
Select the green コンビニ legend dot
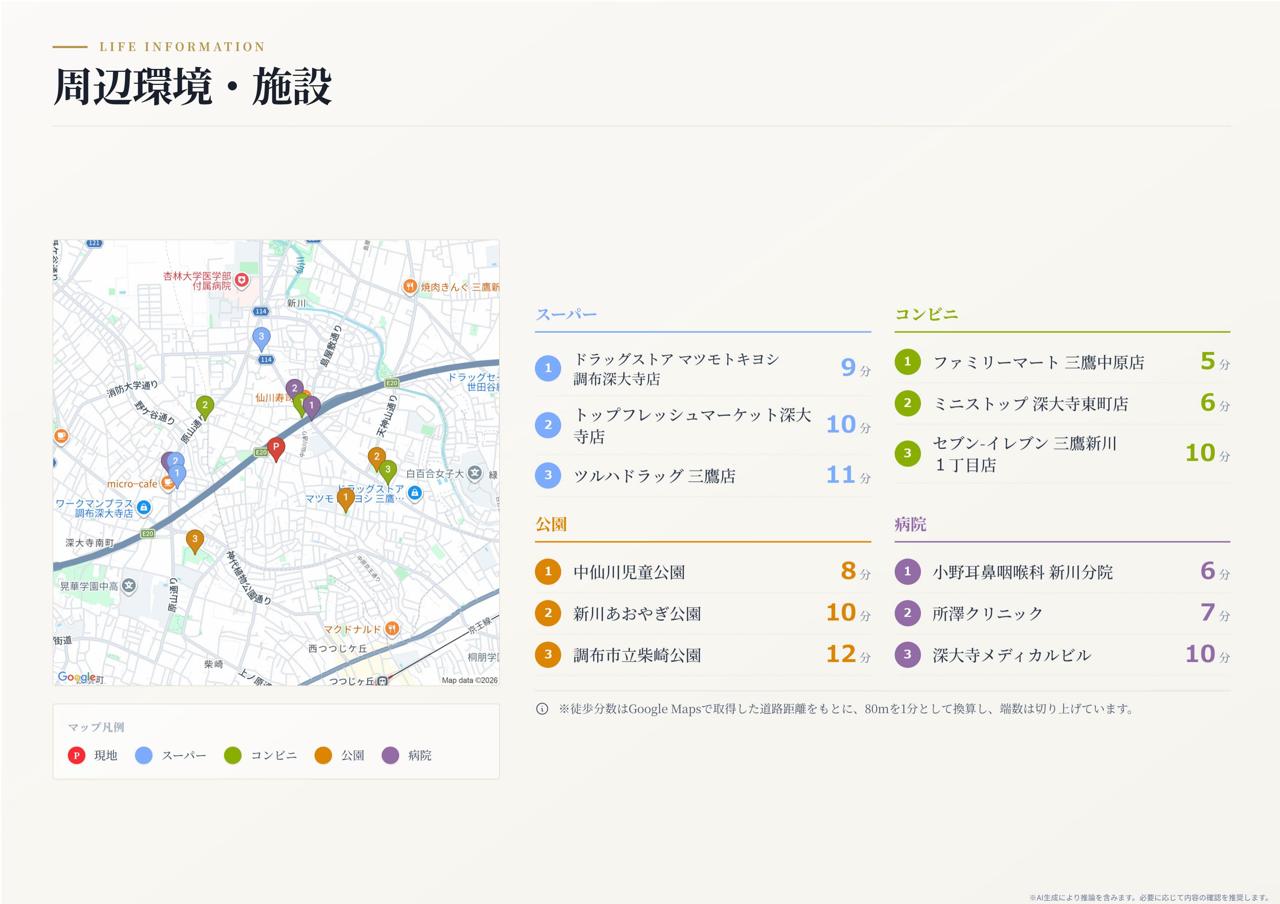pos(233,755)
